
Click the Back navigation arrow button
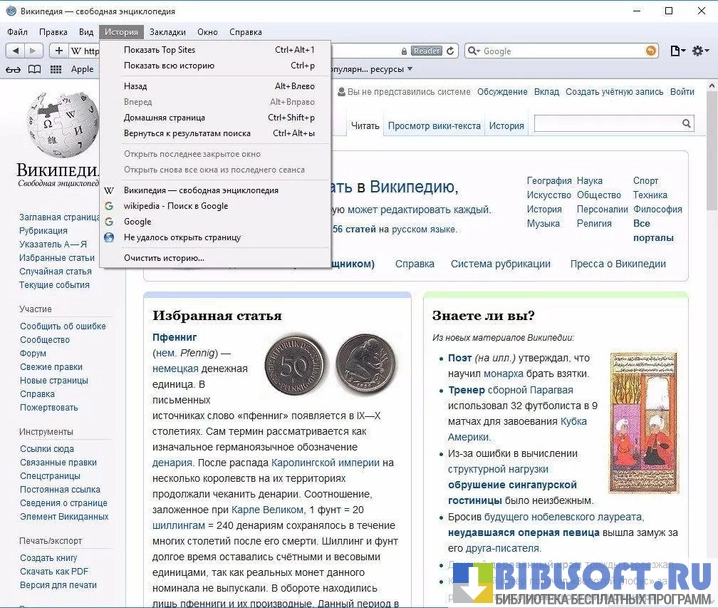coord(14,50)
